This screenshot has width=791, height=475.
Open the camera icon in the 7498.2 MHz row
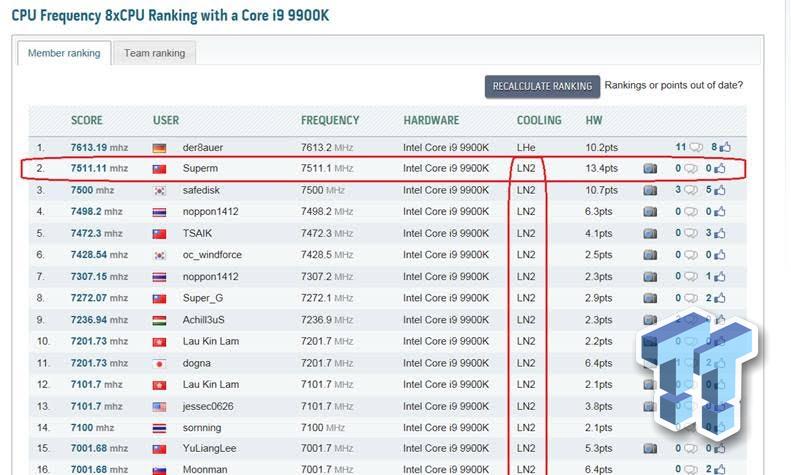pos(650,212)
